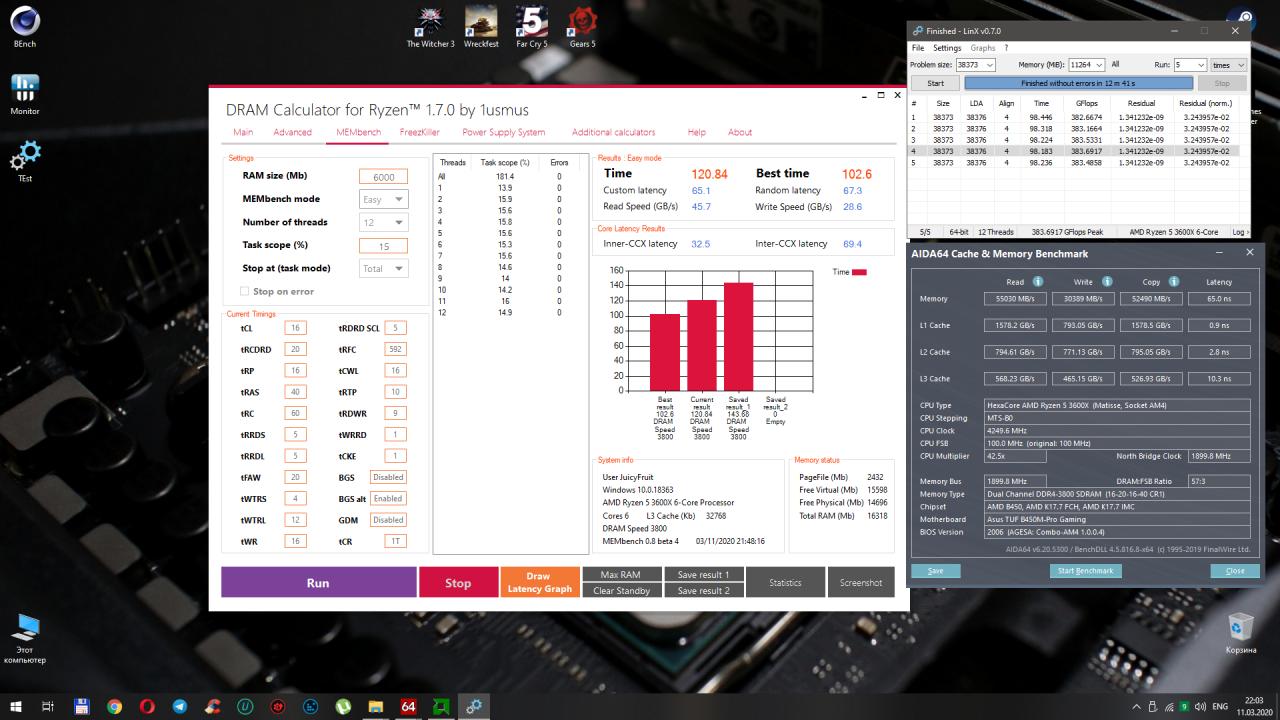Launch the Gears 5 desktop icon
The width and height of the screenshot is (1280, 720).
(x=582, y=26)
